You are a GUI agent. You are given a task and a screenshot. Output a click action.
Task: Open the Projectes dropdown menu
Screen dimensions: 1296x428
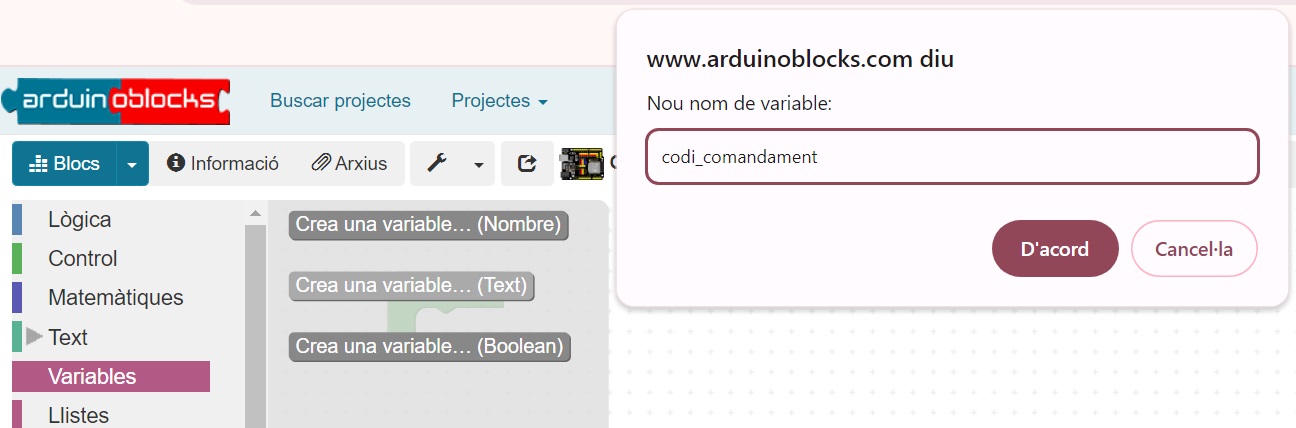click(x=499, y=101)
